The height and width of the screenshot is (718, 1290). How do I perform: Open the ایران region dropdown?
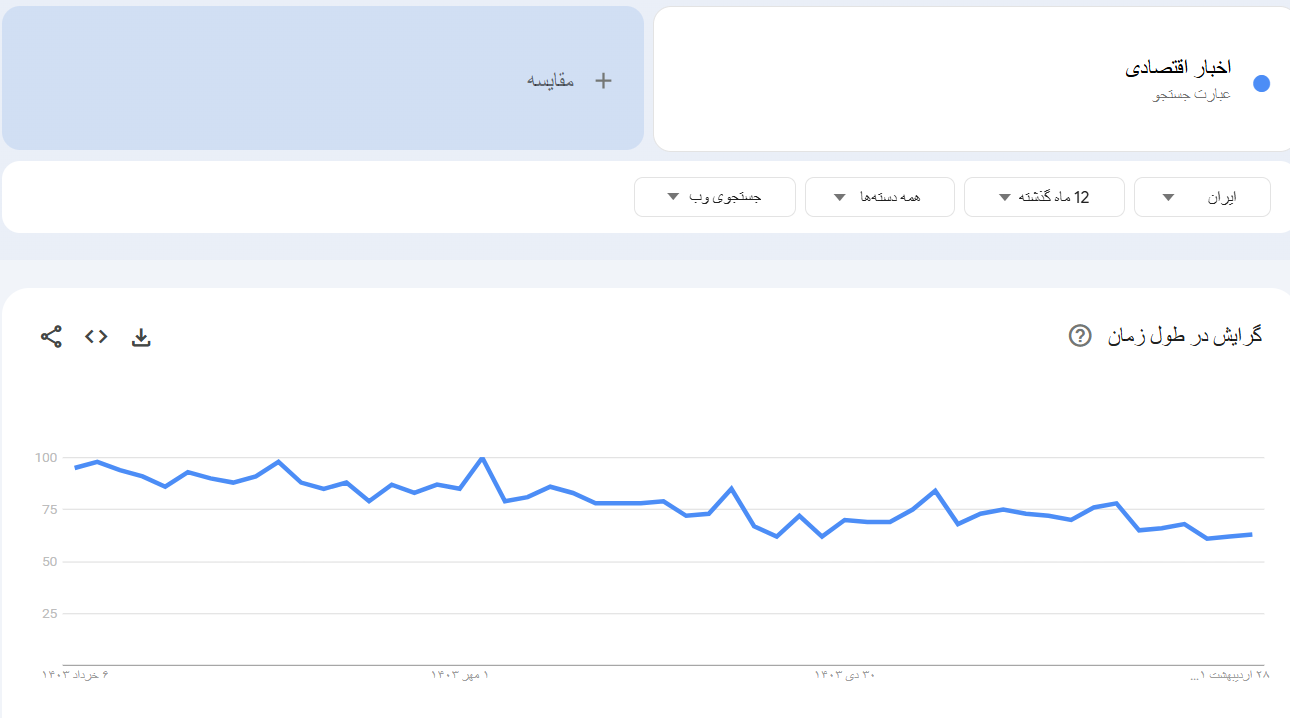click(x=1202, y=197)
